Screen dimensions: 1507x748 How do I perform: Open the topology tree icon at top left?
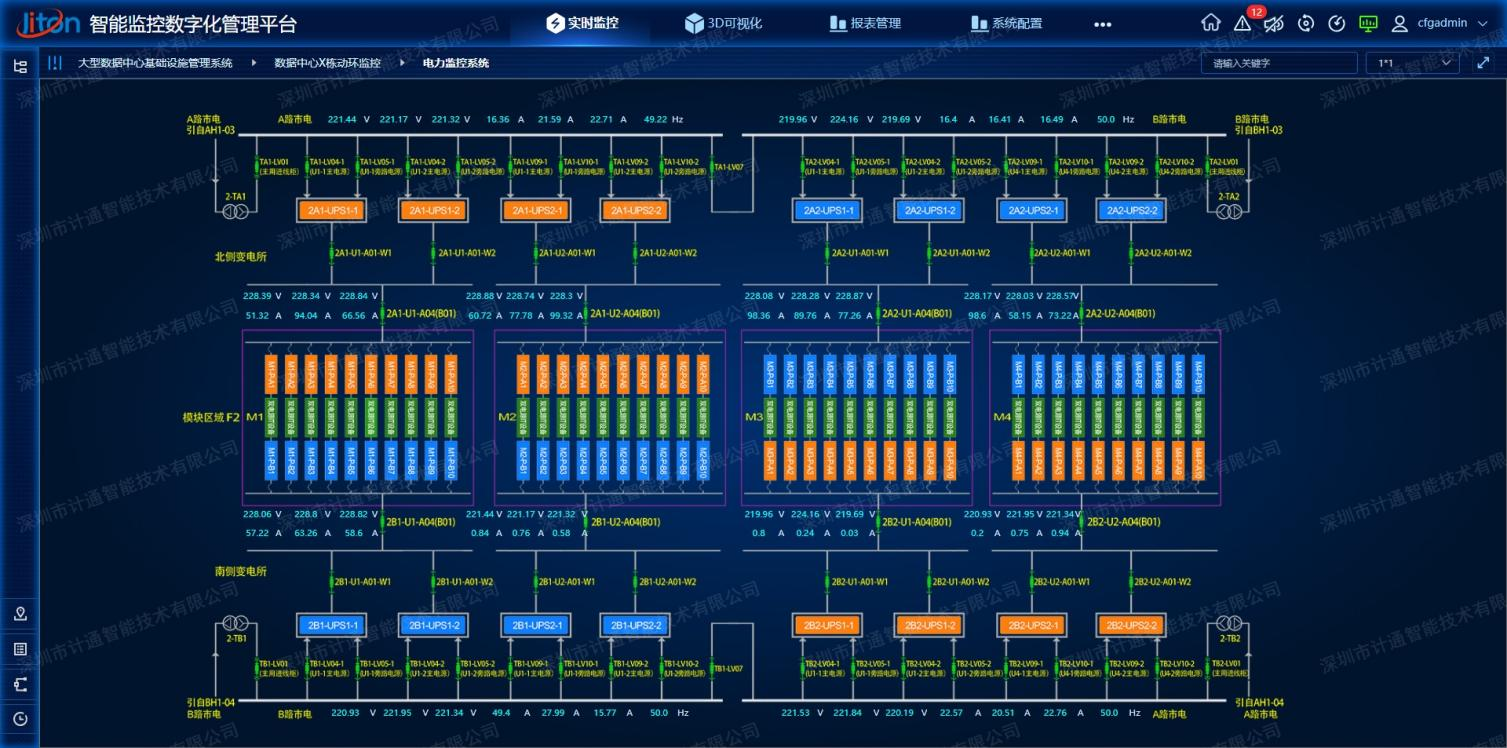[20, 66]
